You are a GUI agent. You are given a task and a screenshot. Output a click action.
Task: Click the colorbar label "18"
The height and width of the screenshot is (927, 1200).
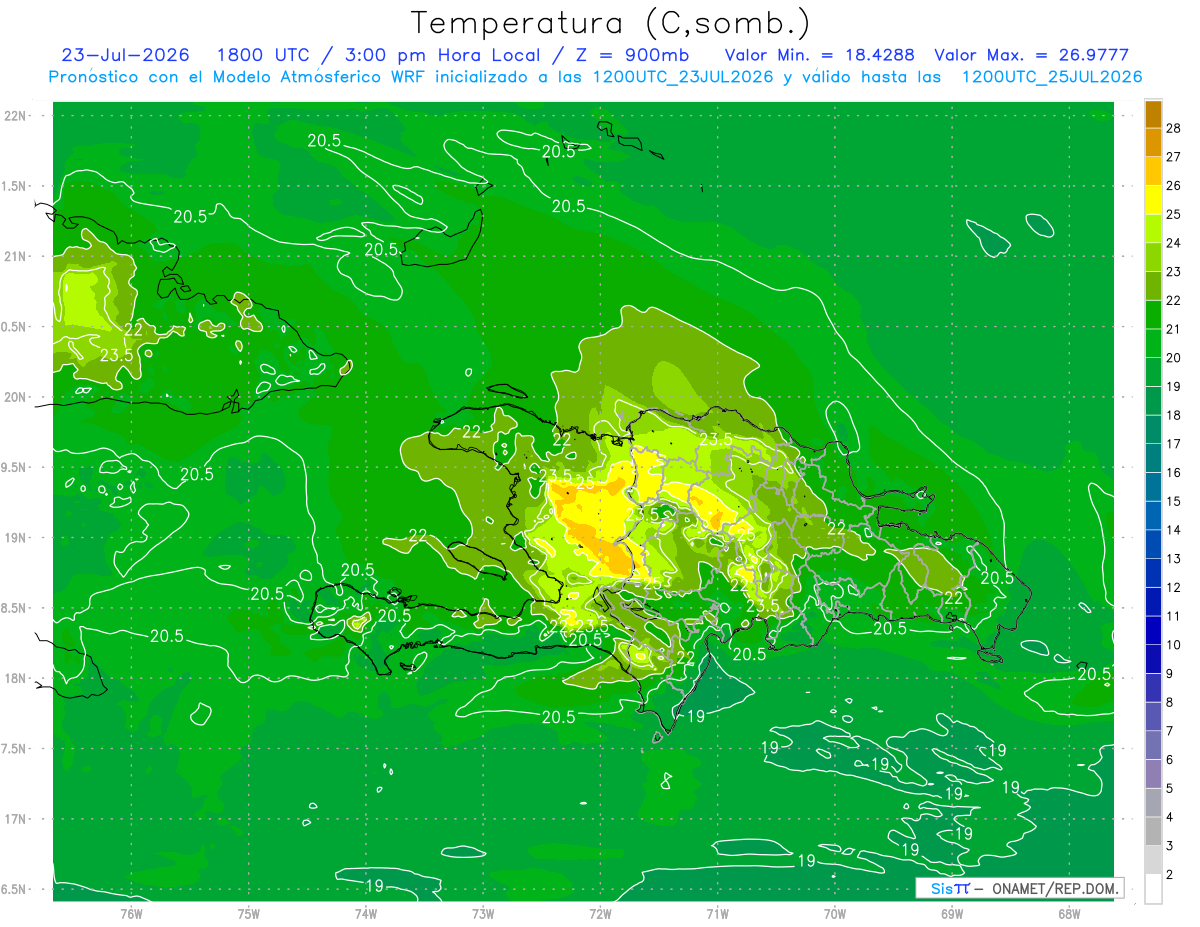pyautogui.click(x=1174, y=415)
